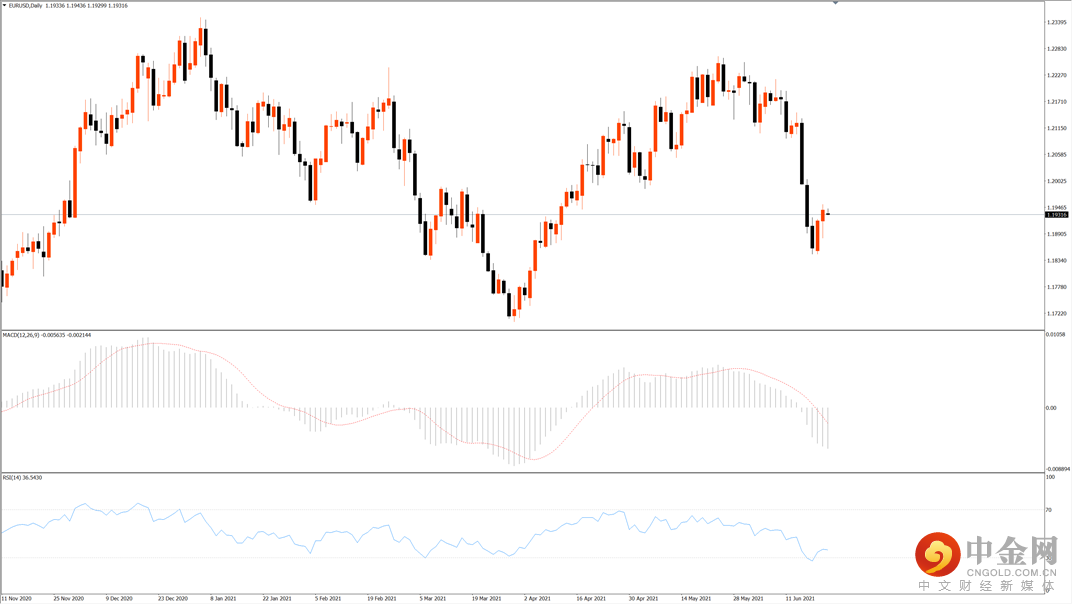The width and height of the screenshot is (1072, 604).
Task: Click the 1.17220 price axis label
Action: [1057, 313]
